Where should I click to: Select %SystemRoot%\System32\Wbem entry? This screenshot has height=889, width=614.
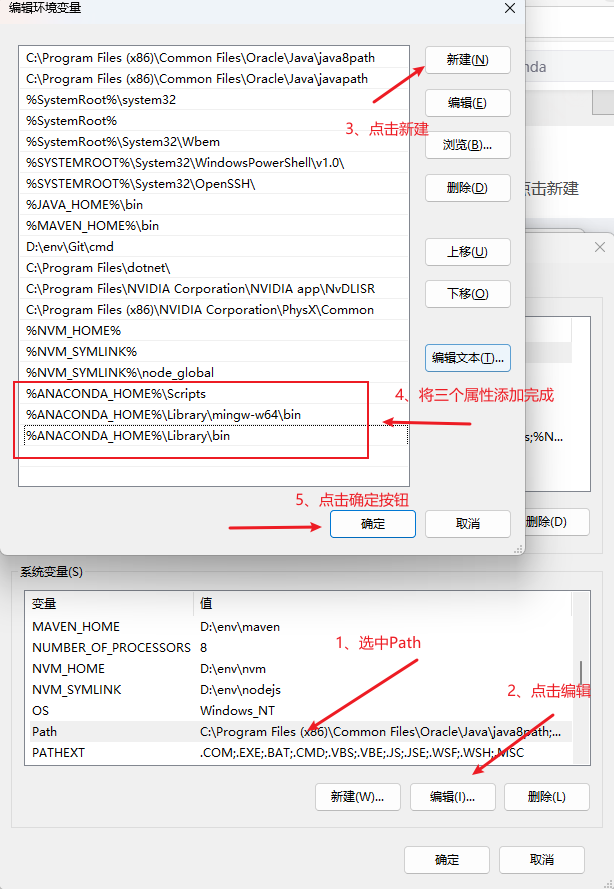point(214,142)
